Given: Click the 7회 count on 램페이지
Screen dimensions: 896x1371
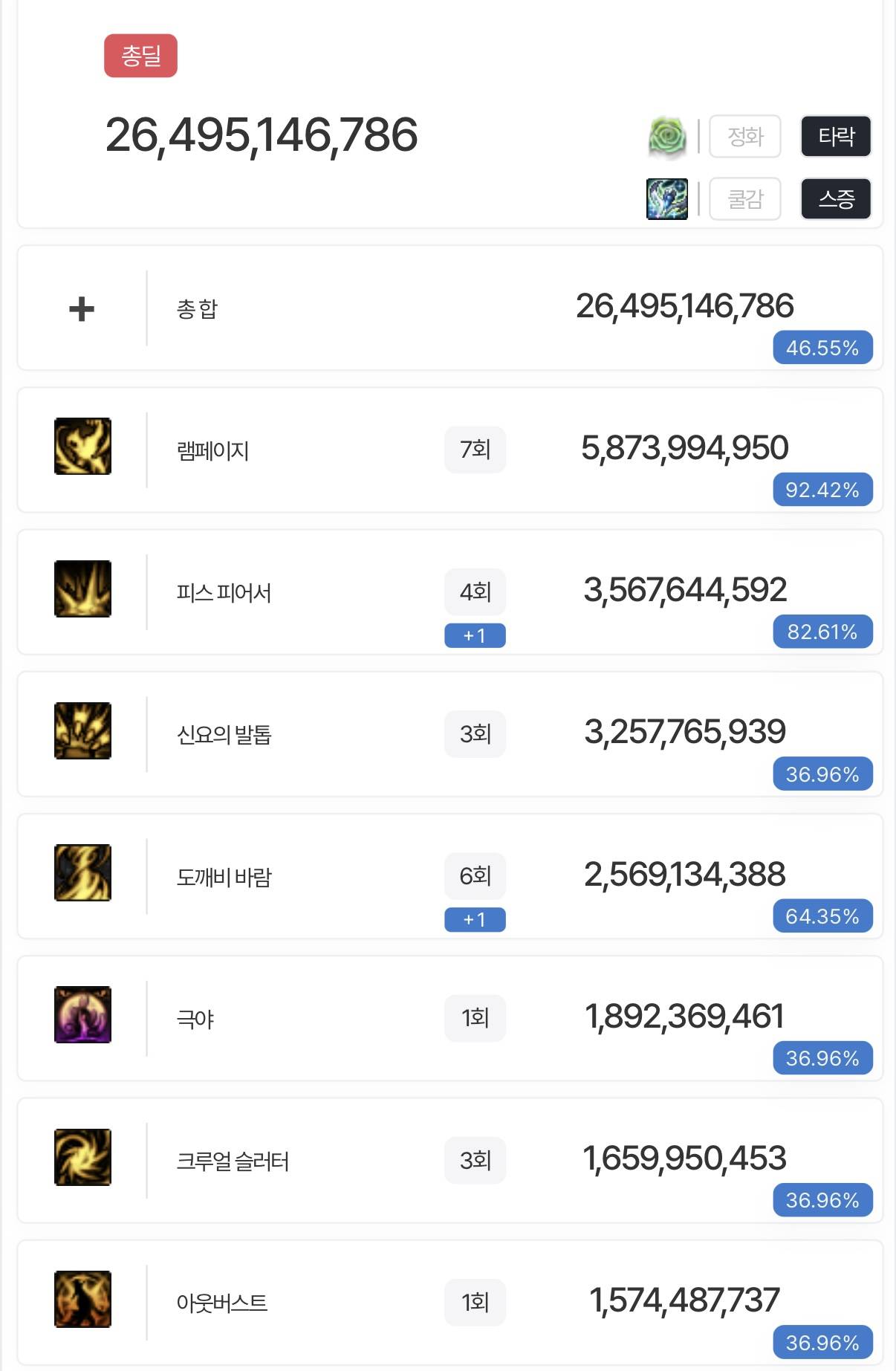Looking at the screenshot, I should [475, 450].
